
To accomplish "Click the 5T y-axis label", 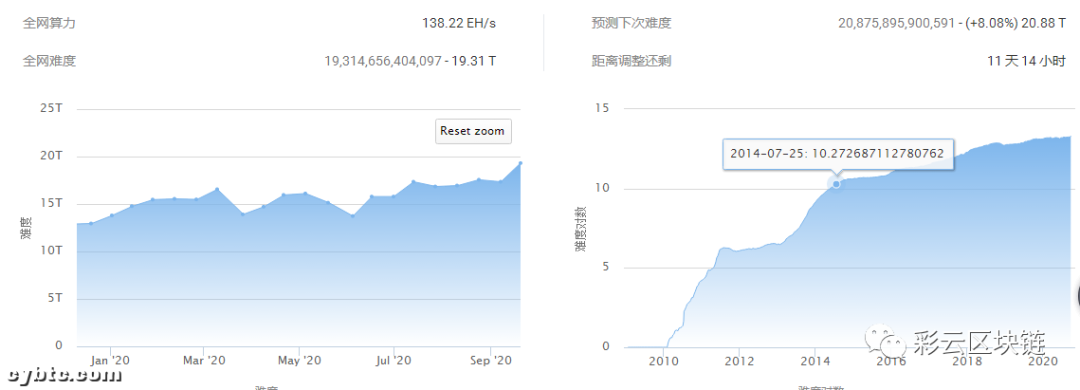I will coord(55,298).
